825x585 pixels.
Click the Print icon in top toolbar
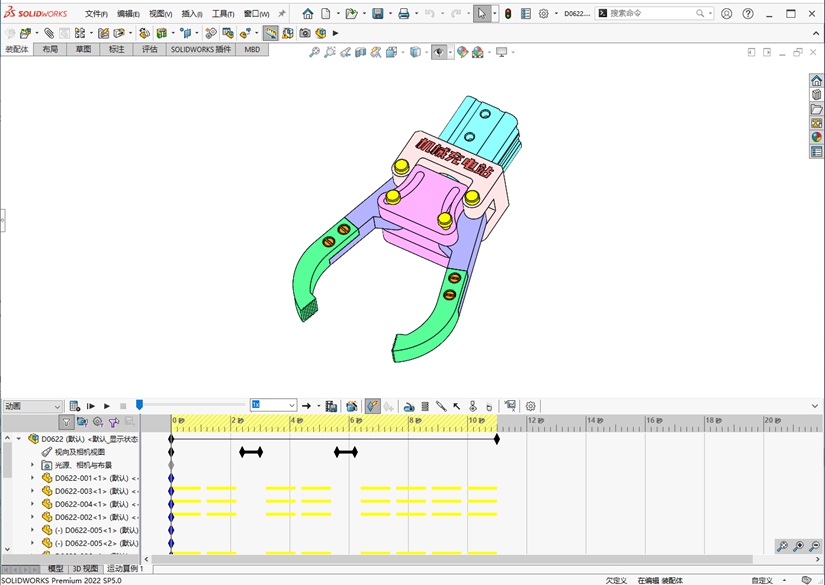pyautogui.click(x=403, y=14)
